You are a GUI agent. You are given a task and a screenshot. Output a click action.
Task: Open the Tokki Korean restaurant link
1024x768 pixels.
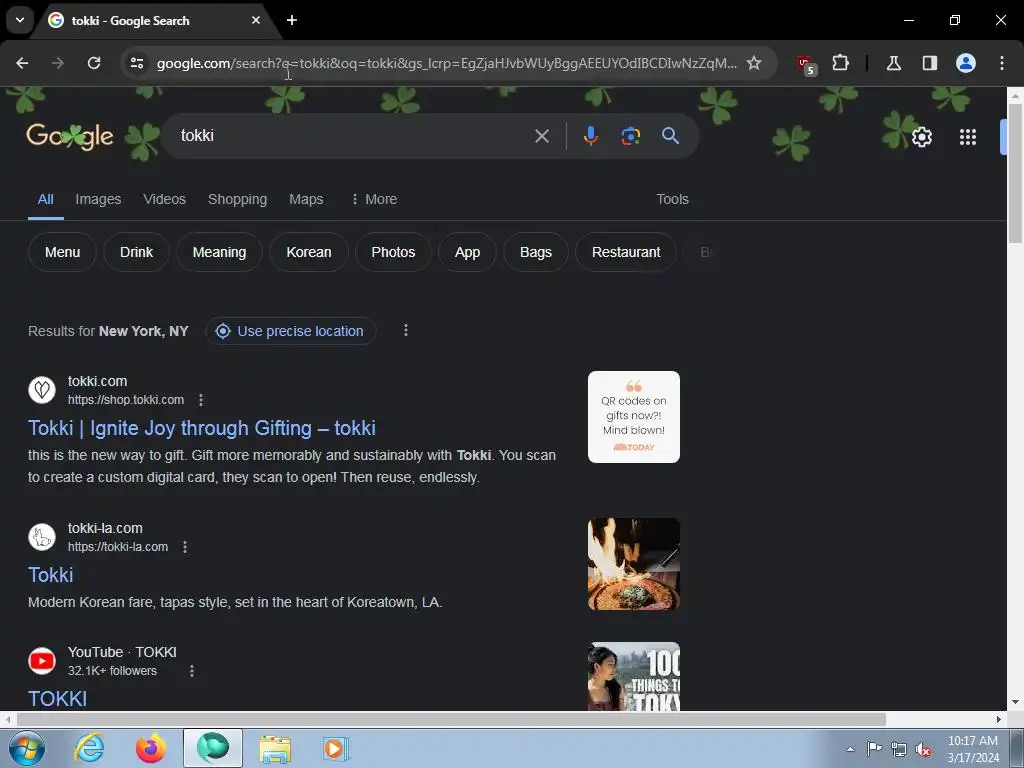click(50, 575)
